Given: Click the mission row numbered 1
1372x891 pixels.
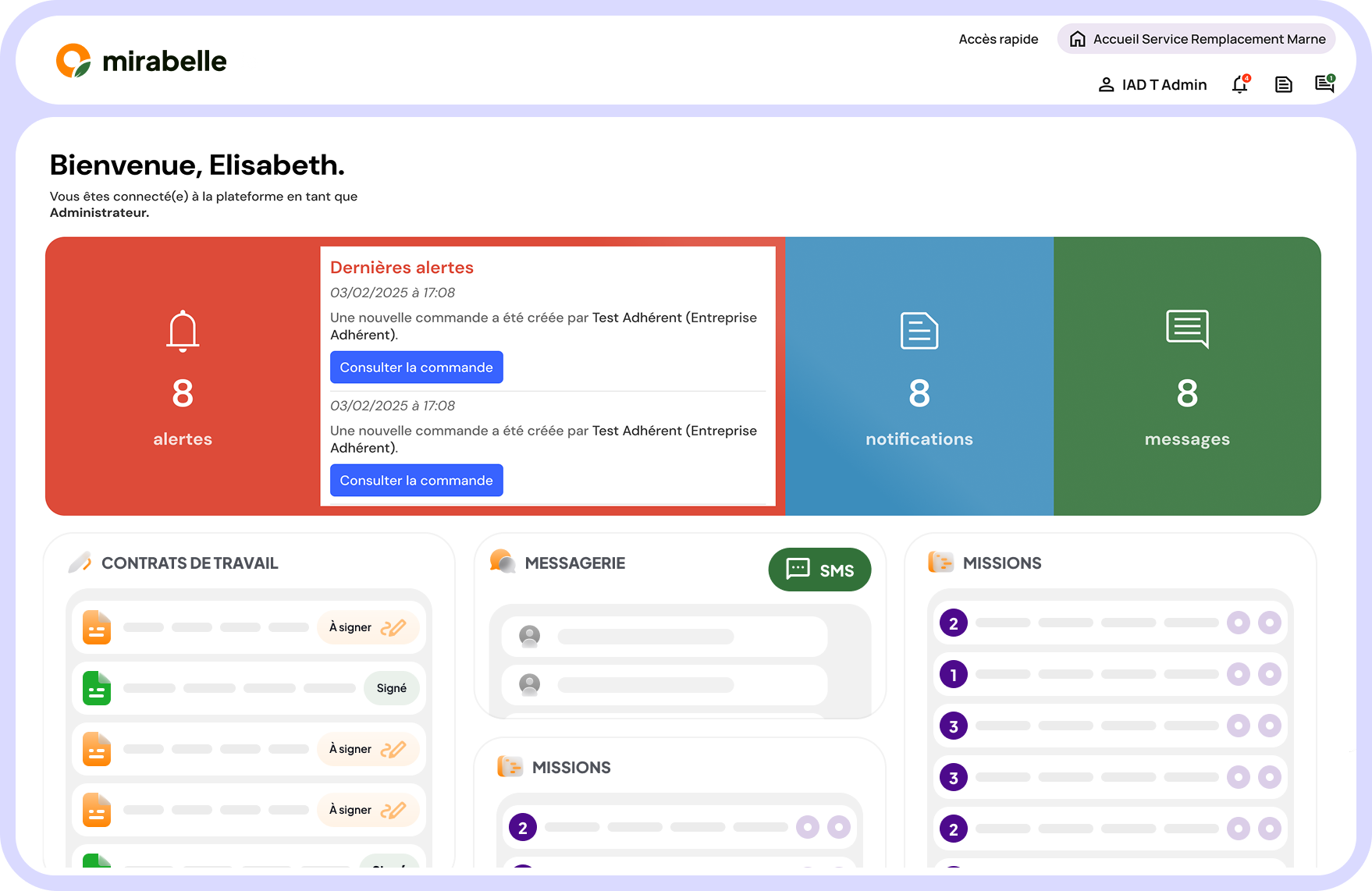Looking at the screenshot, I should point(1109,674).
